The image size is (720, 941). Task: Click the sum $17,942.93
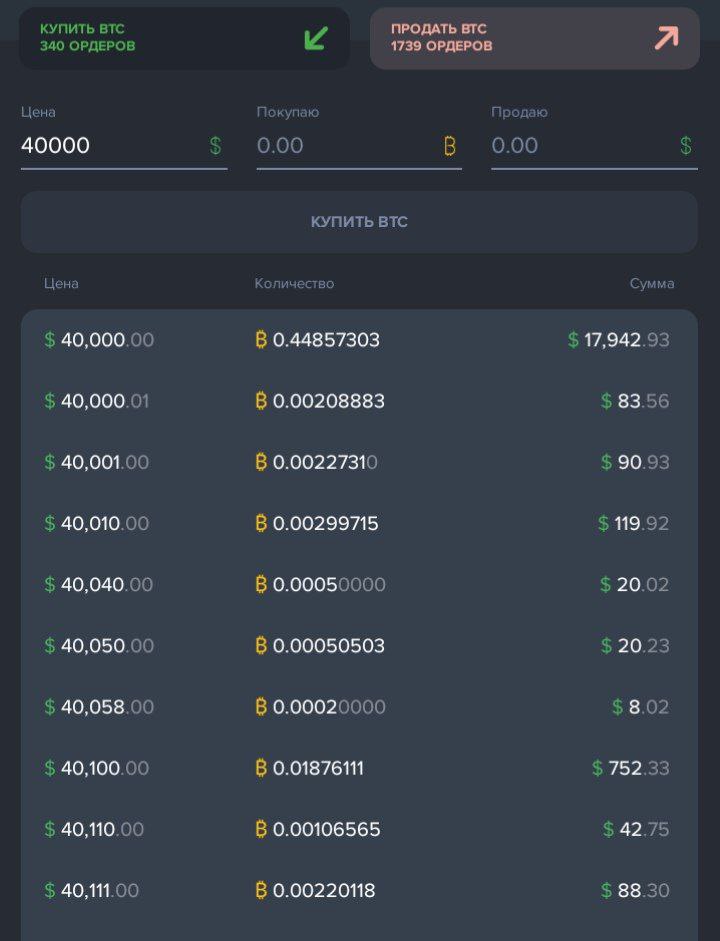click(619, 340)
